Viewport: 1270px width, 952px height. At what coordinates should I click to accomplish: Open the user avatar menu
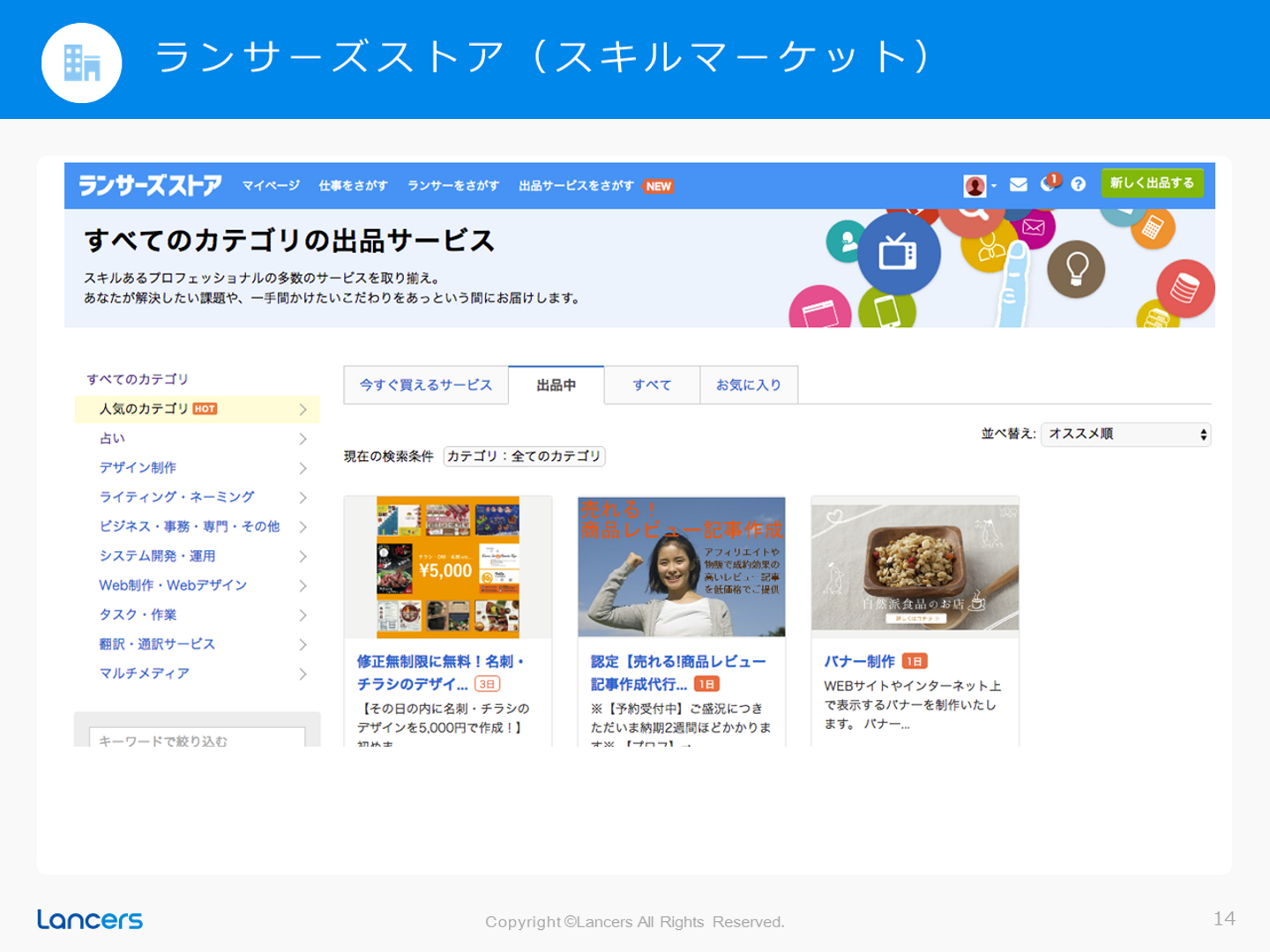click(975, 185)
